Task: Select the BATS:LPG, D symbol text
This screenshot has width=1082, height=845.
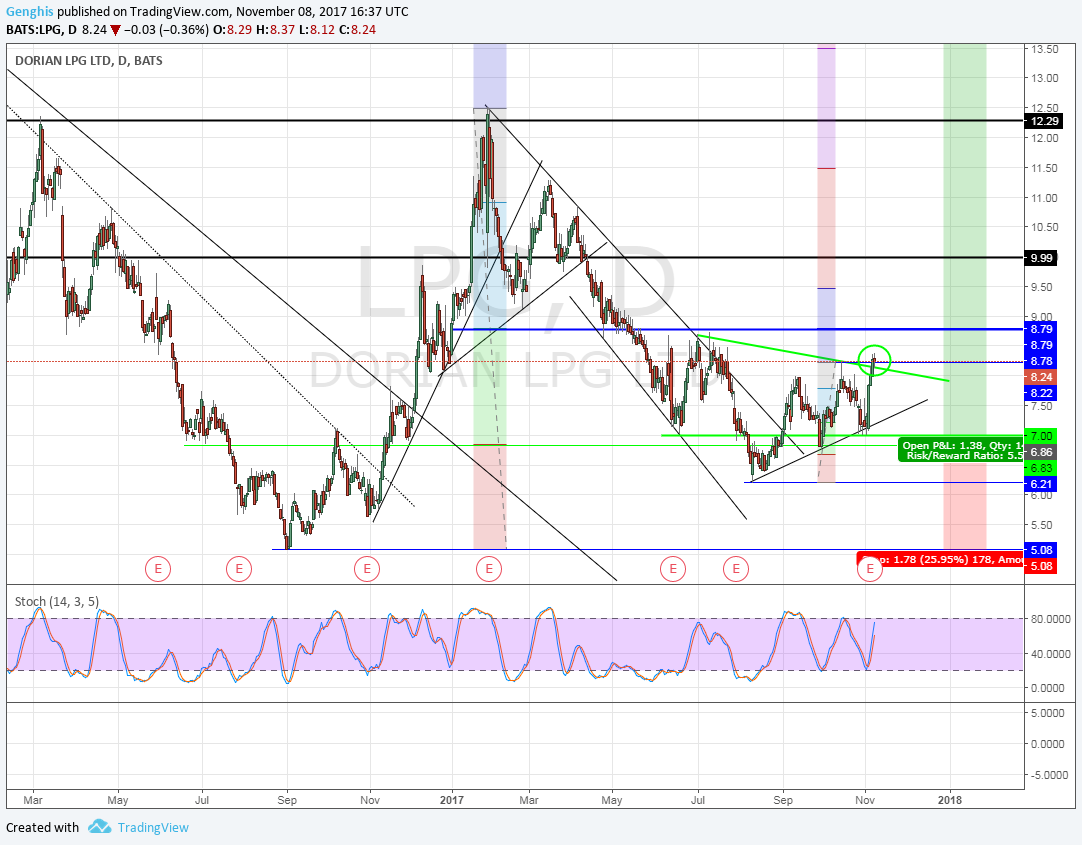Action: point(41,30)
